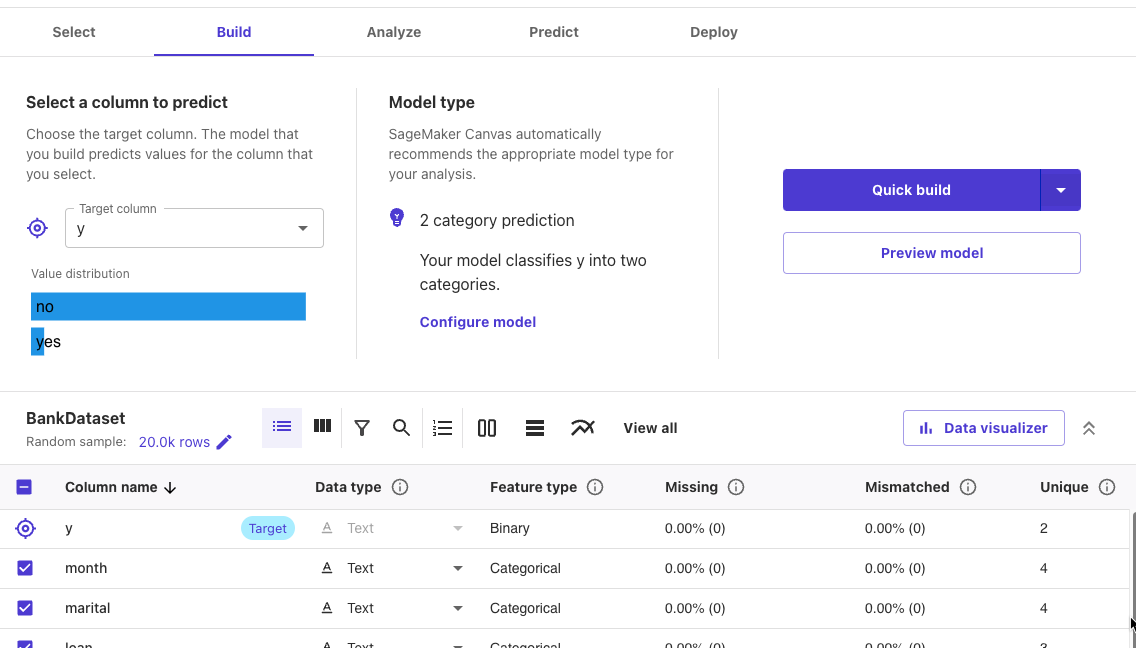Open the Target column dropdown
Image resolution: width=1136 pixels, height=648 pixels.
tap(194, 228)
